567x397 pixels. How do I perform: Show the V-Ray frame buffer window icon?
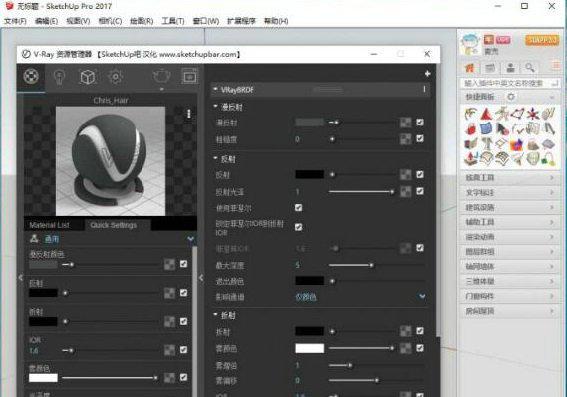click(x=189, y=76)
